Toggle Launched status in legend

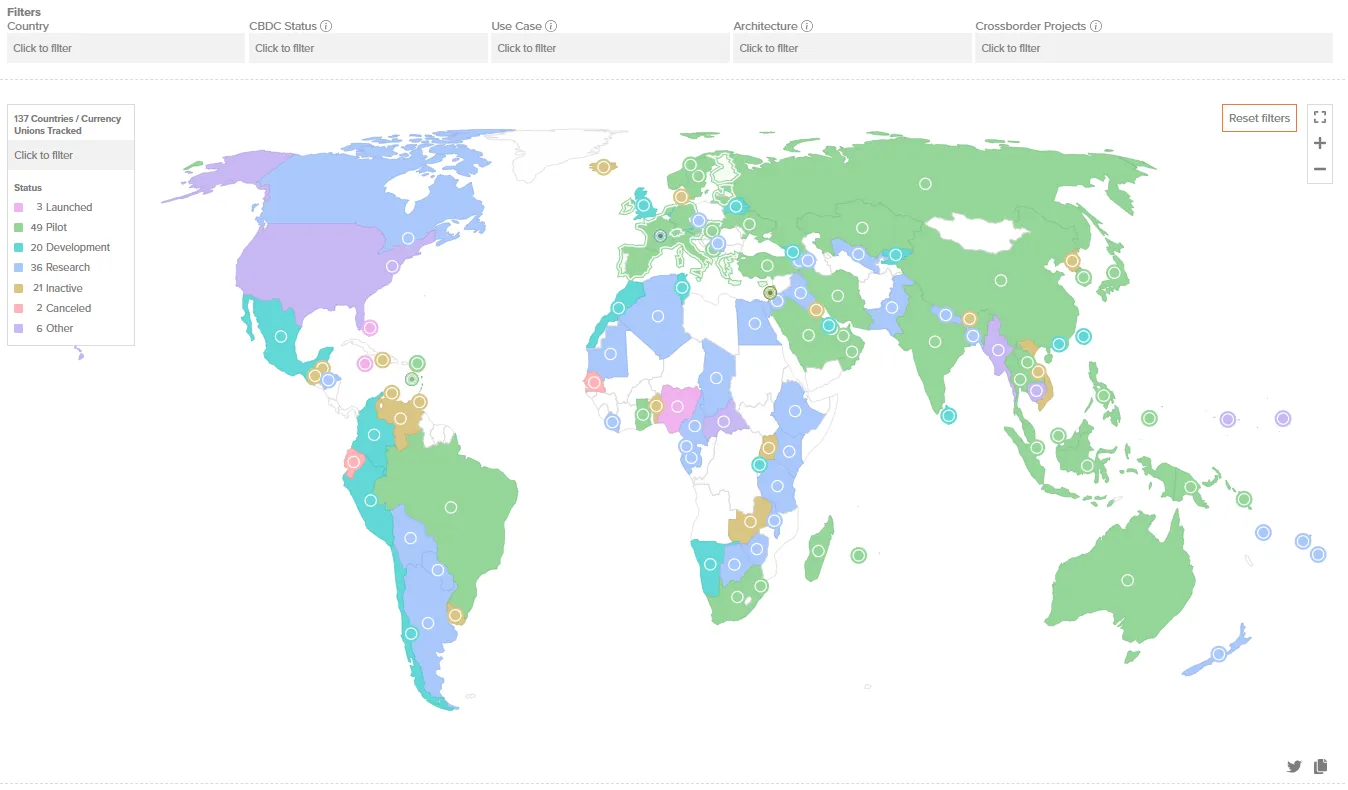coord(68,207)
